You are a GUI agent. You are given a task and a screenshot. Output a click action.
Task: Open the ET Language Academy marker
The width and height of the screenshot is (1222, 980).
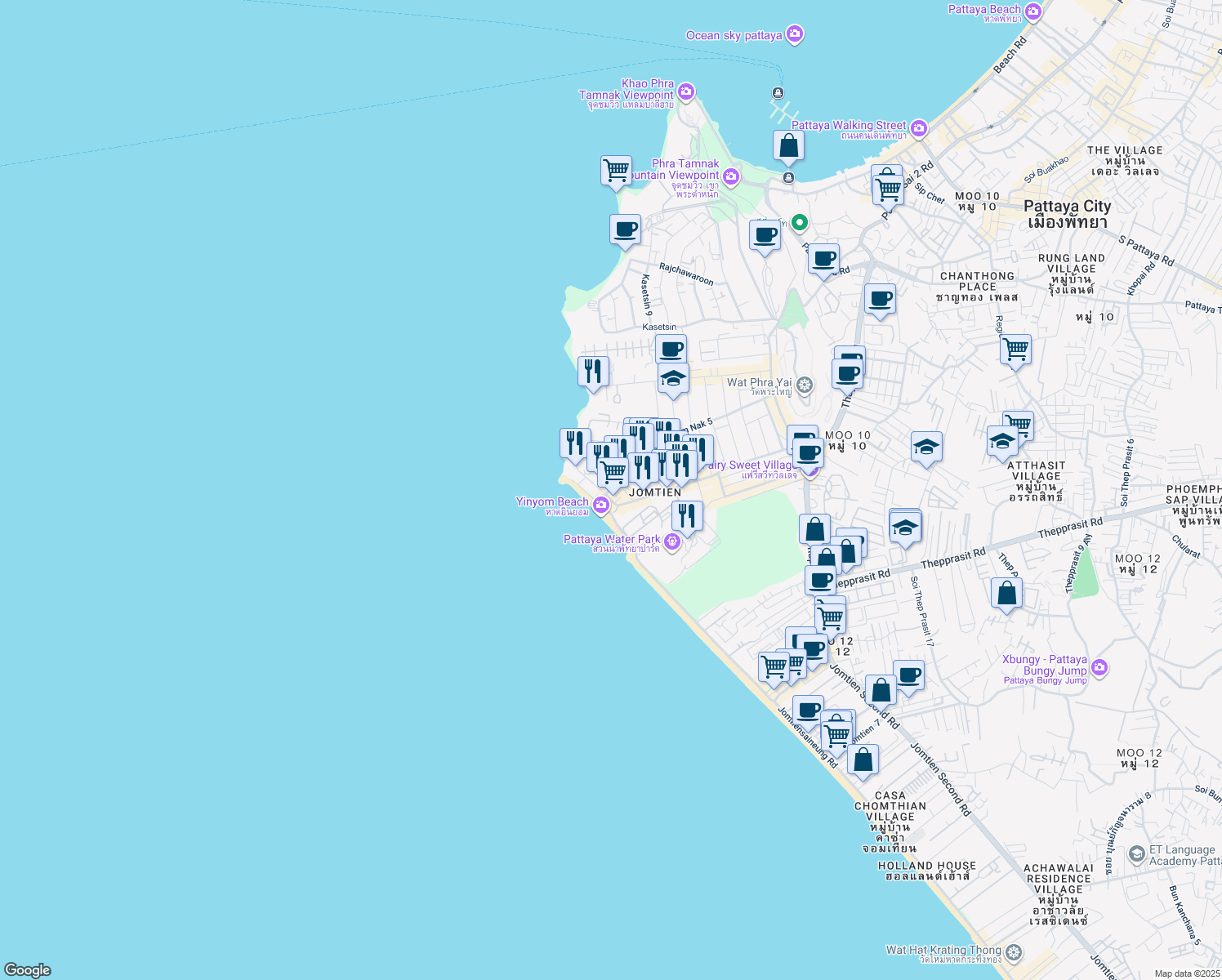(x=1136, y=855)
